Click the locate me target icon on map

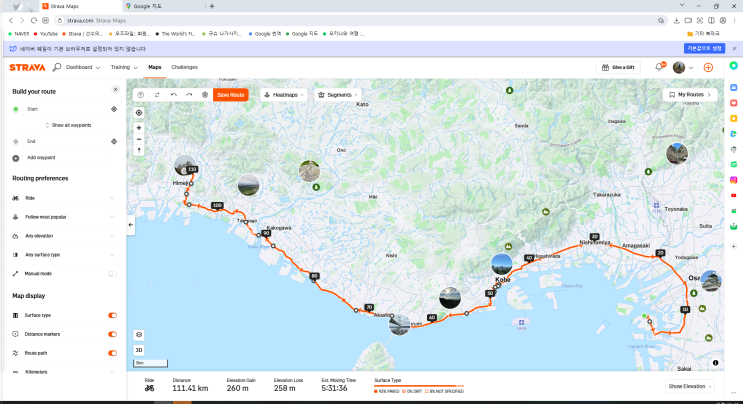[139, 112]
